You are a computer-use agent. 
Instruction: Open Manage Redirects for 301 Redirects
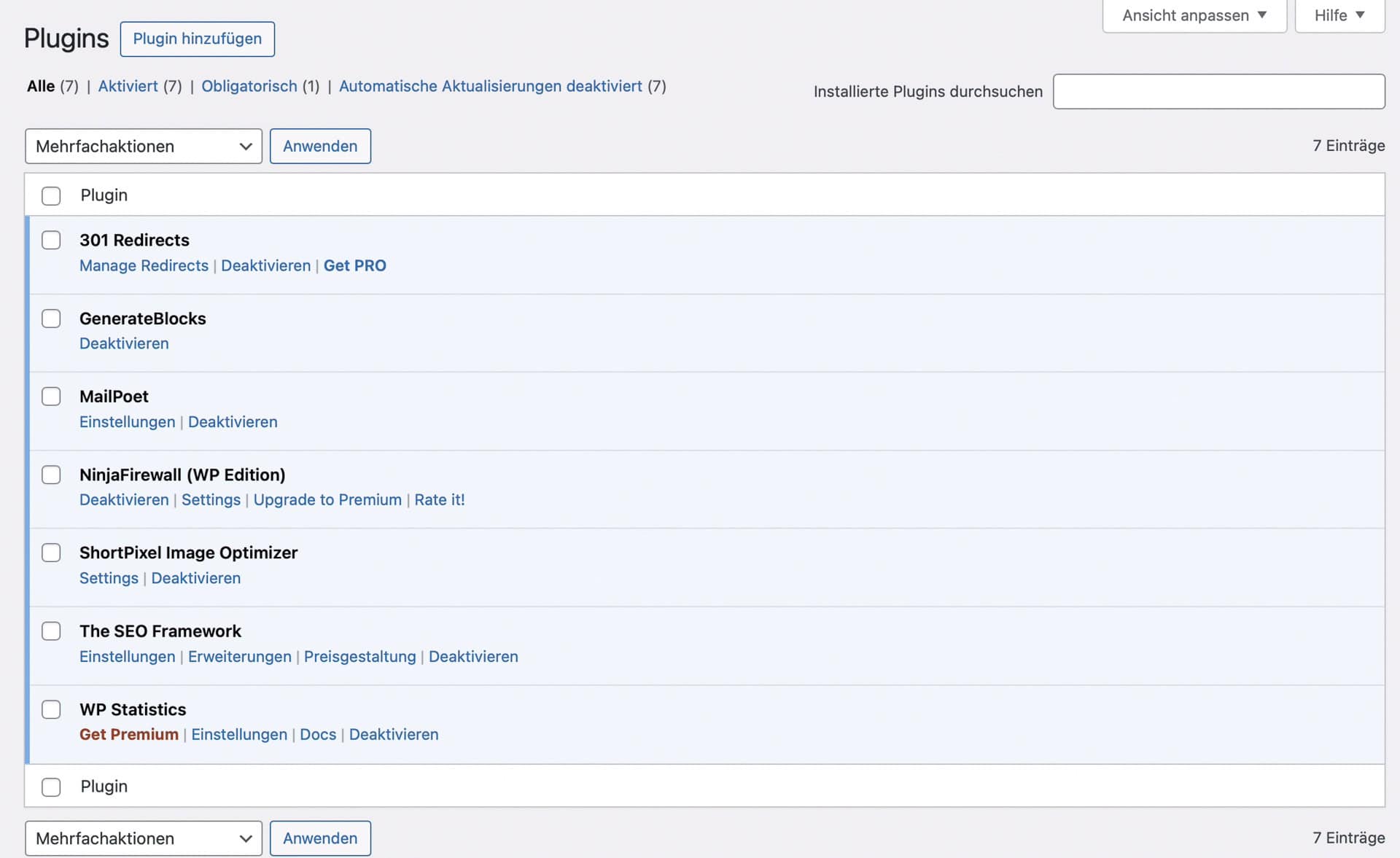[x=144, y=265]
